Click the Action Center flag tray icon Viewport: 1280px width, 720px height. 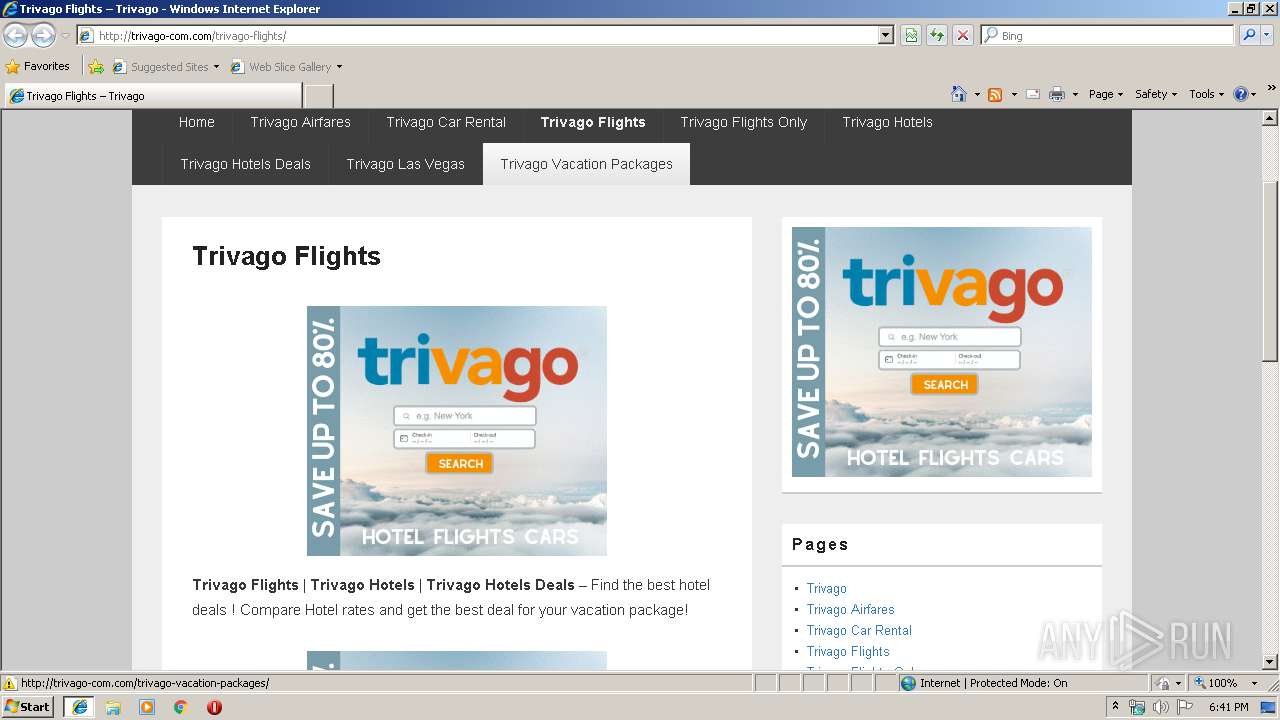pos(1184,707)
